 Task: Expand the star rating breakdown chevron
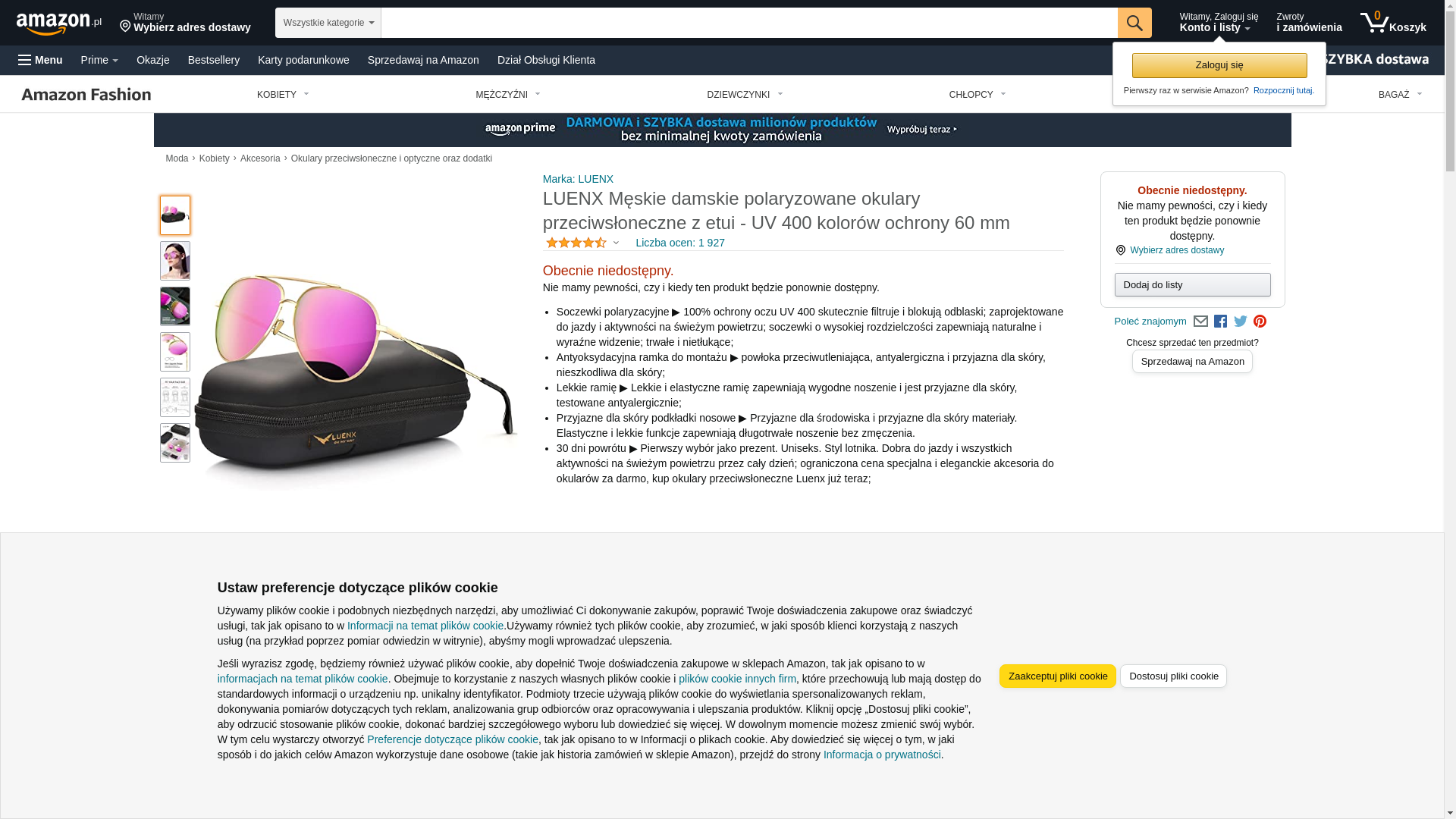616,243
